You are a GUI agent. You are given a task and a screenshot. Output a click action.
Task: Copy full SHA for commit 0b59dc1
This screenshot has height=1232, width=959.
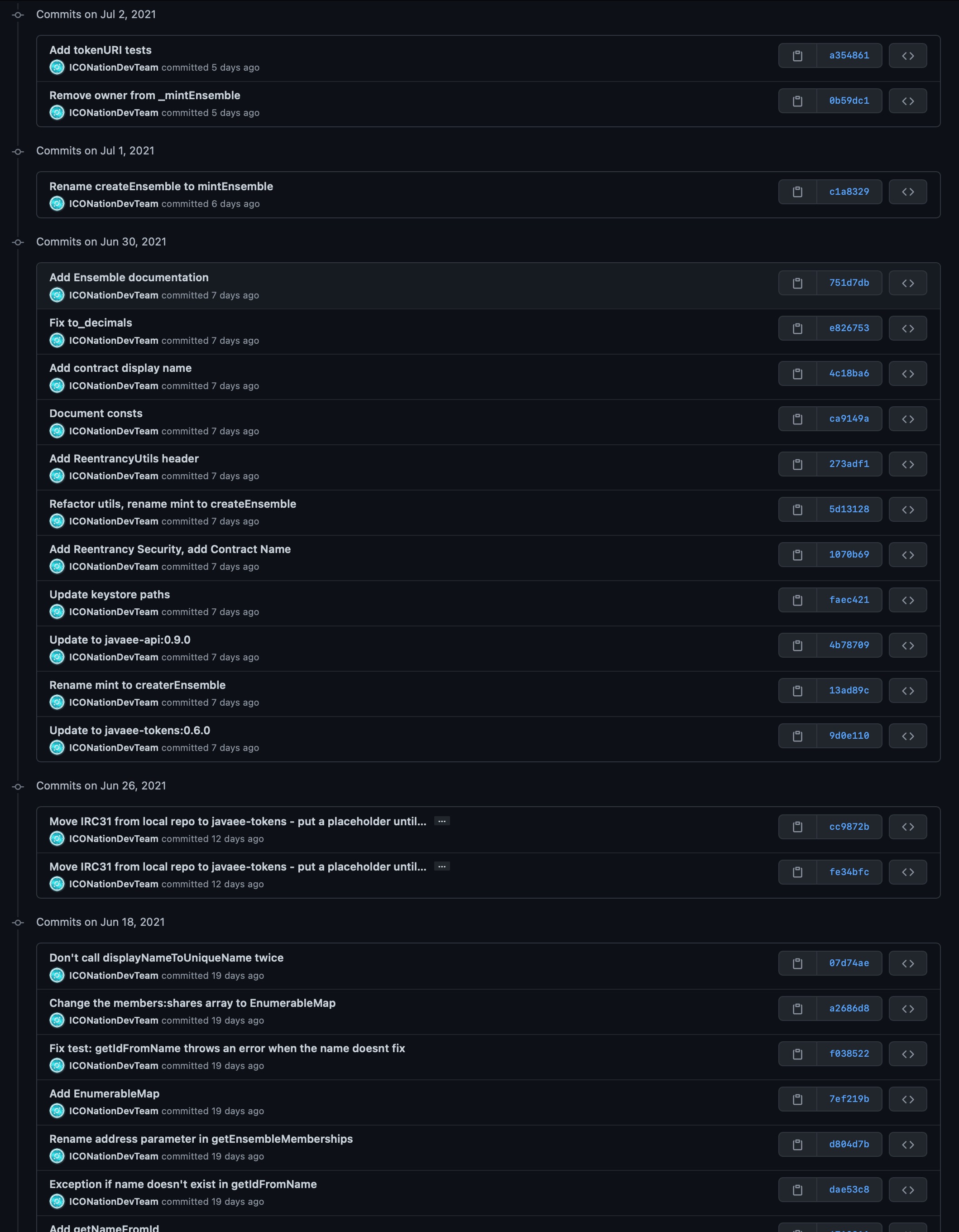coord(797,101)
